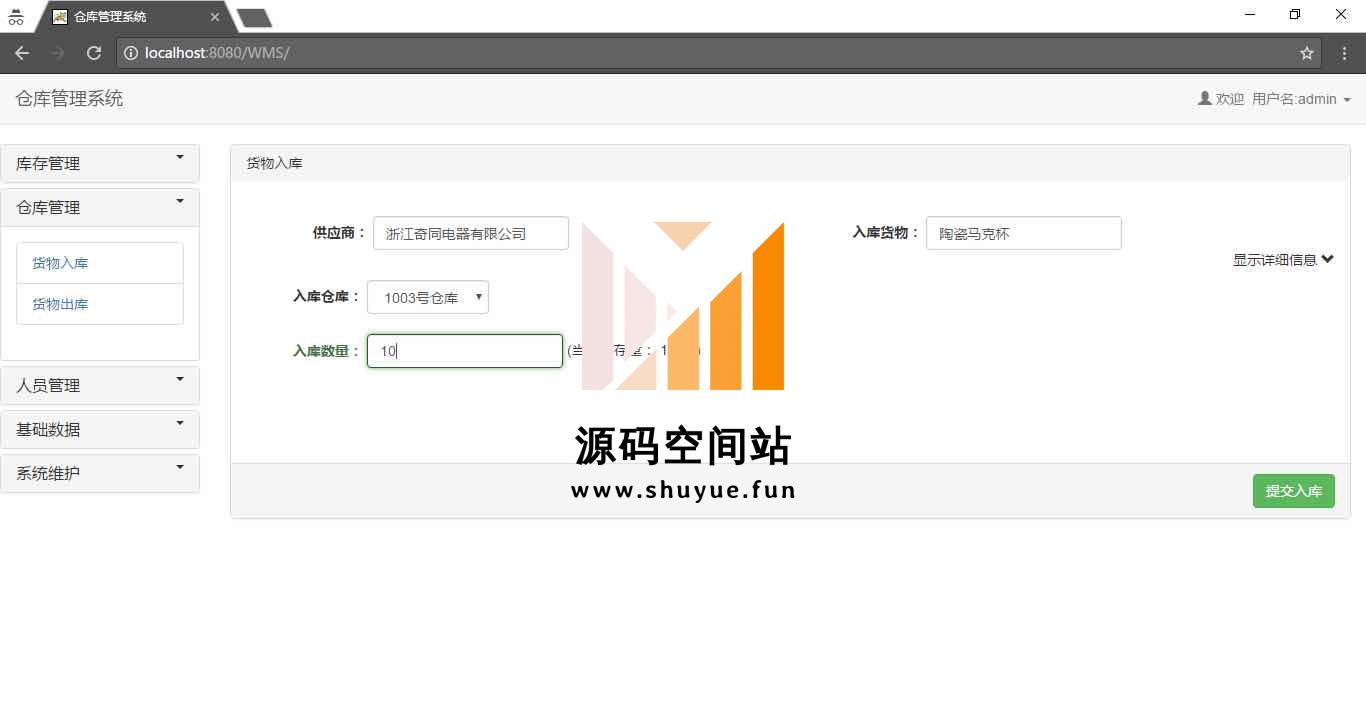Click the 货物入库 panel heading text

coord(274,163)
